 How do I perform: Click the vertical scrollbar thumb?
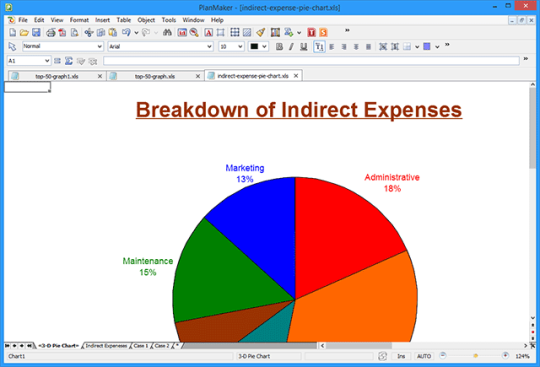pos(533,128)
